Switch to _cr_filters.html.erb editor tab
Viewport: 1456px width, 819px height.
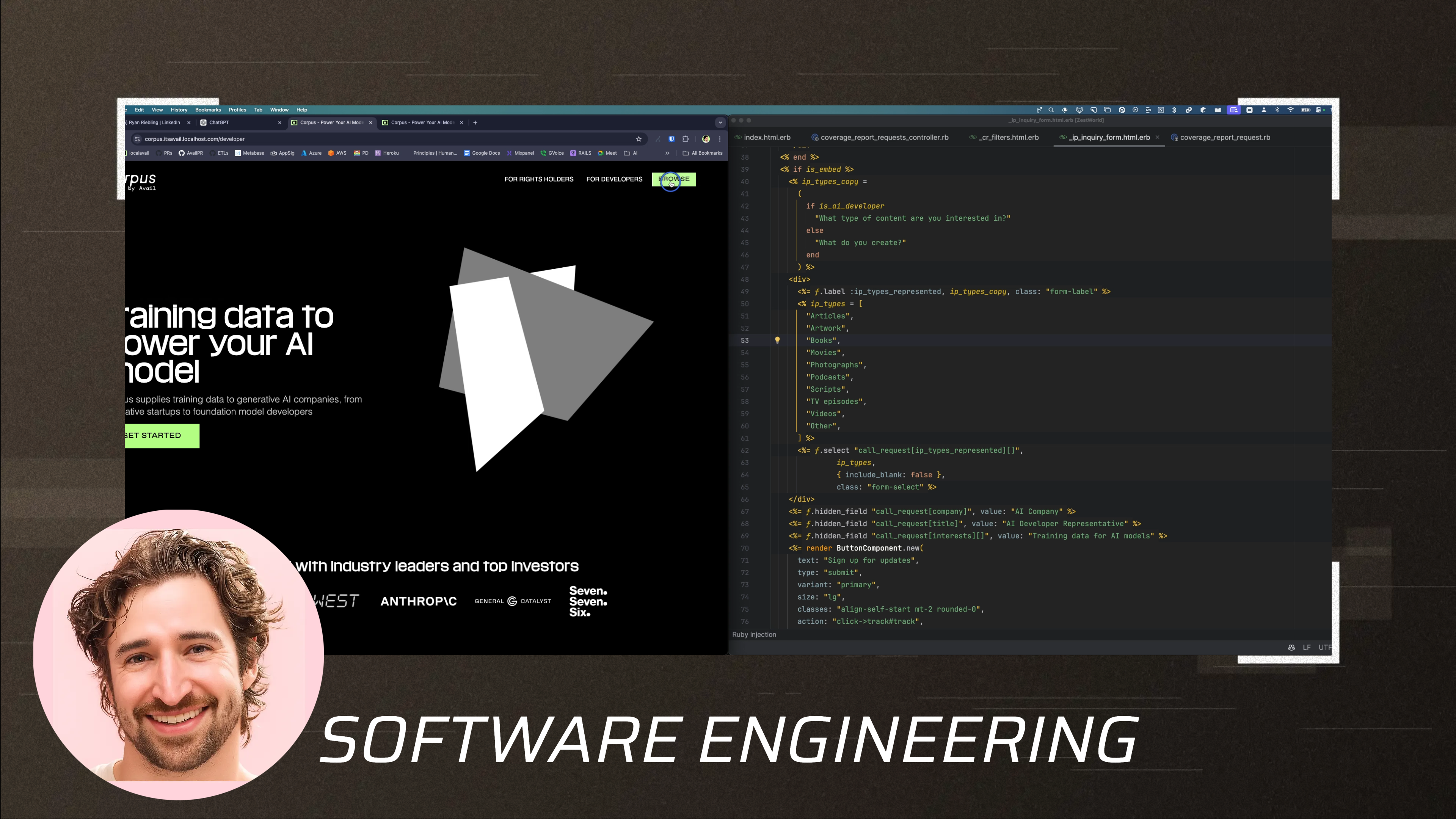pos(1004,137)
